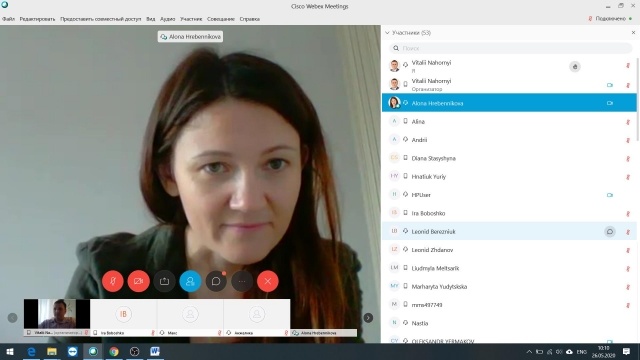Click the Поиск participant search field

click(x=510, y=48)
